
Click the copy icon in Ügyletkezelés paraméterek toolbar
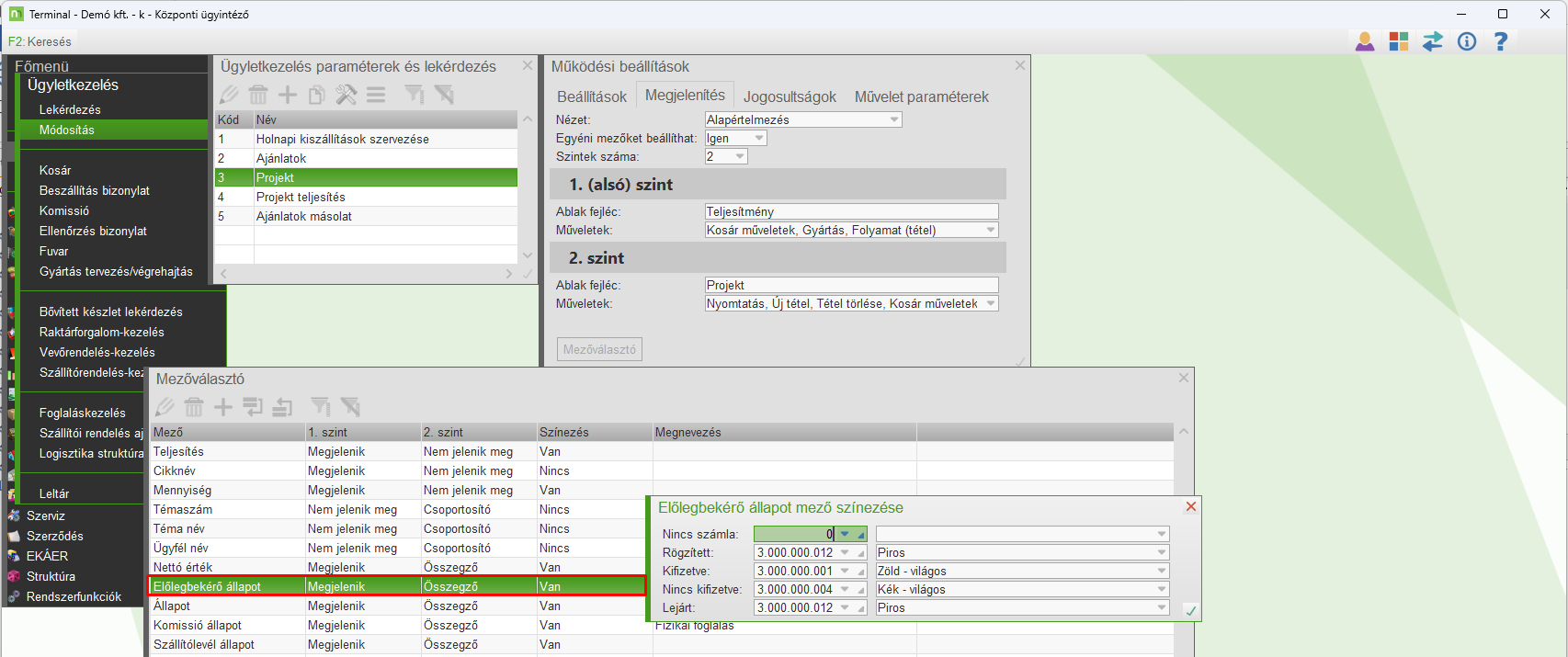pos(316,95)
